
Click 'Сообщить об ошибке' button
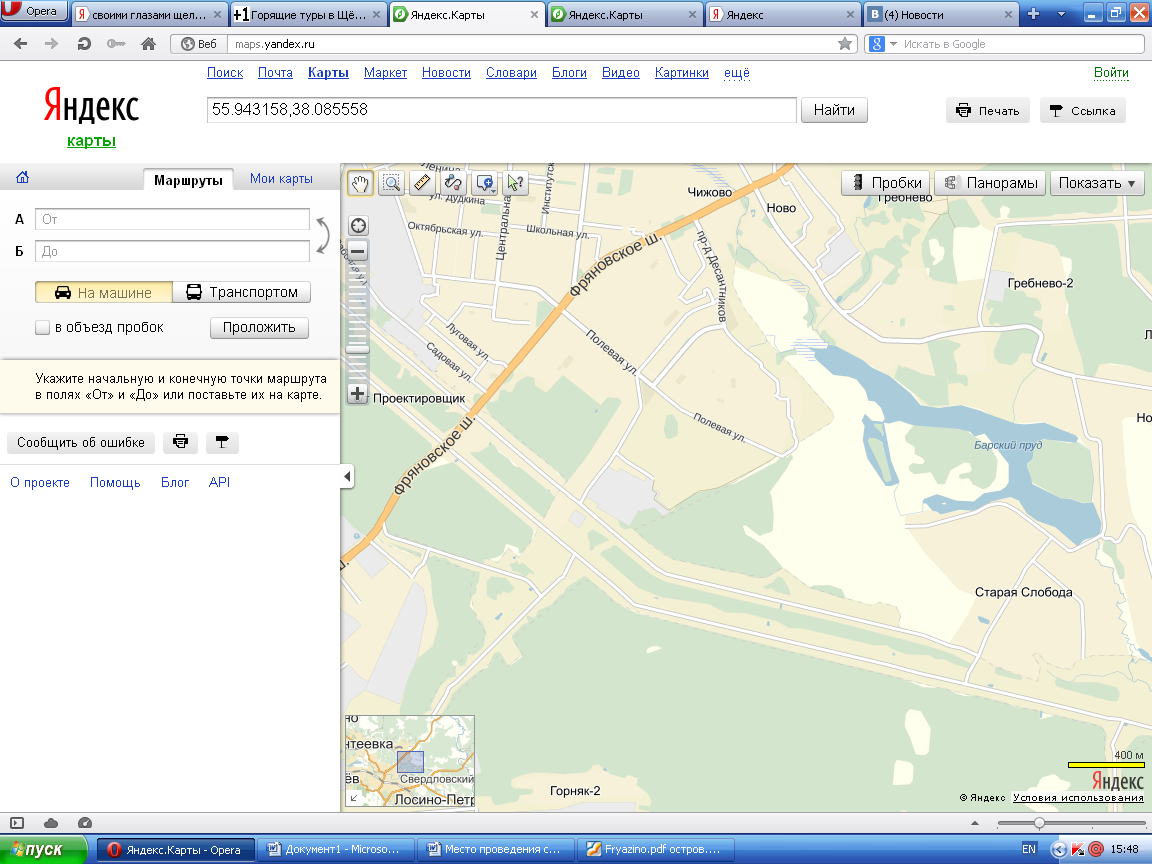[x=81, y=442]
